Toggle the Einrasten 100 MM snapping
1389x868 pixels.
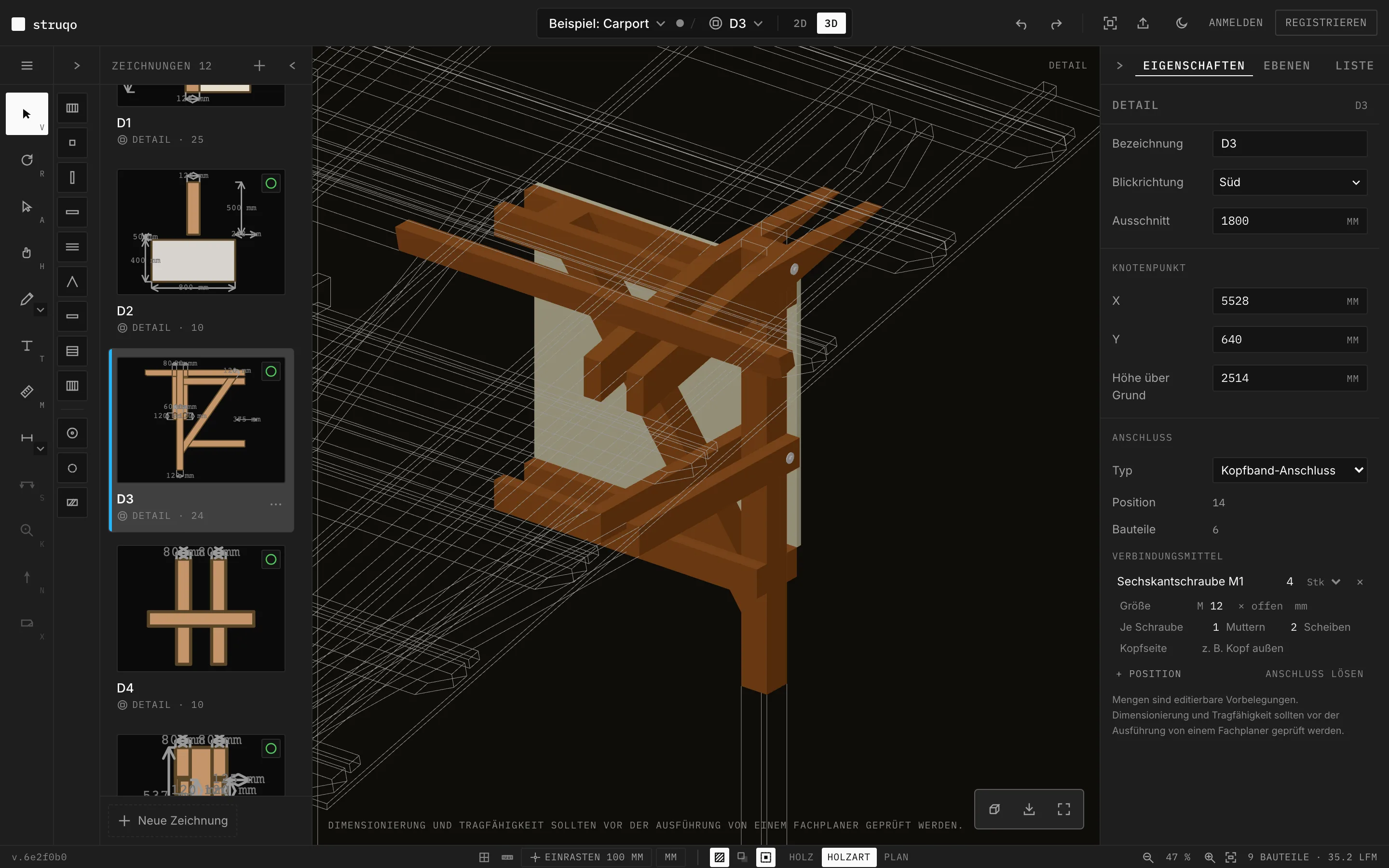click(x=586, y=857)
